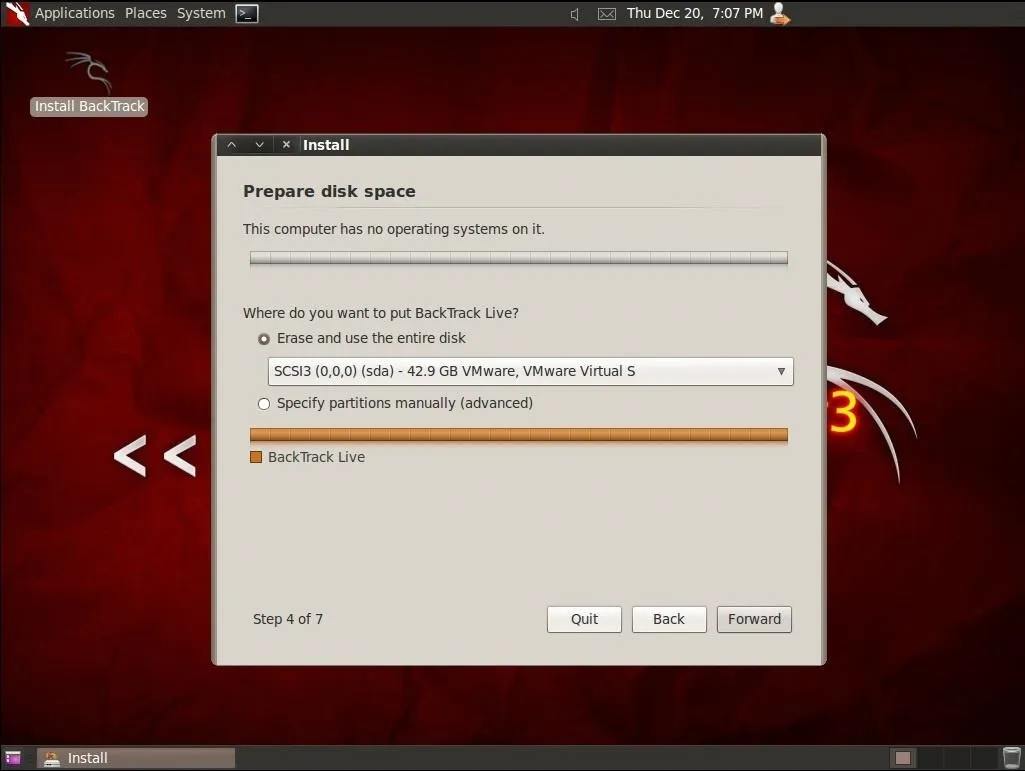Click the down arrow in Install title bar
The width and height of the screenshot is (1025, 771).
coord(260,145)
